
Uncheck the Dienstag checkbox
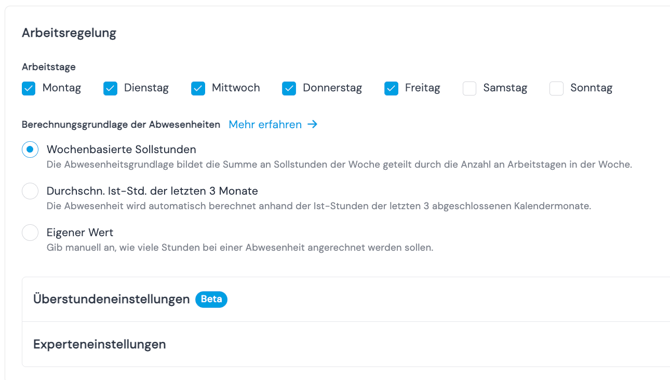110,88
